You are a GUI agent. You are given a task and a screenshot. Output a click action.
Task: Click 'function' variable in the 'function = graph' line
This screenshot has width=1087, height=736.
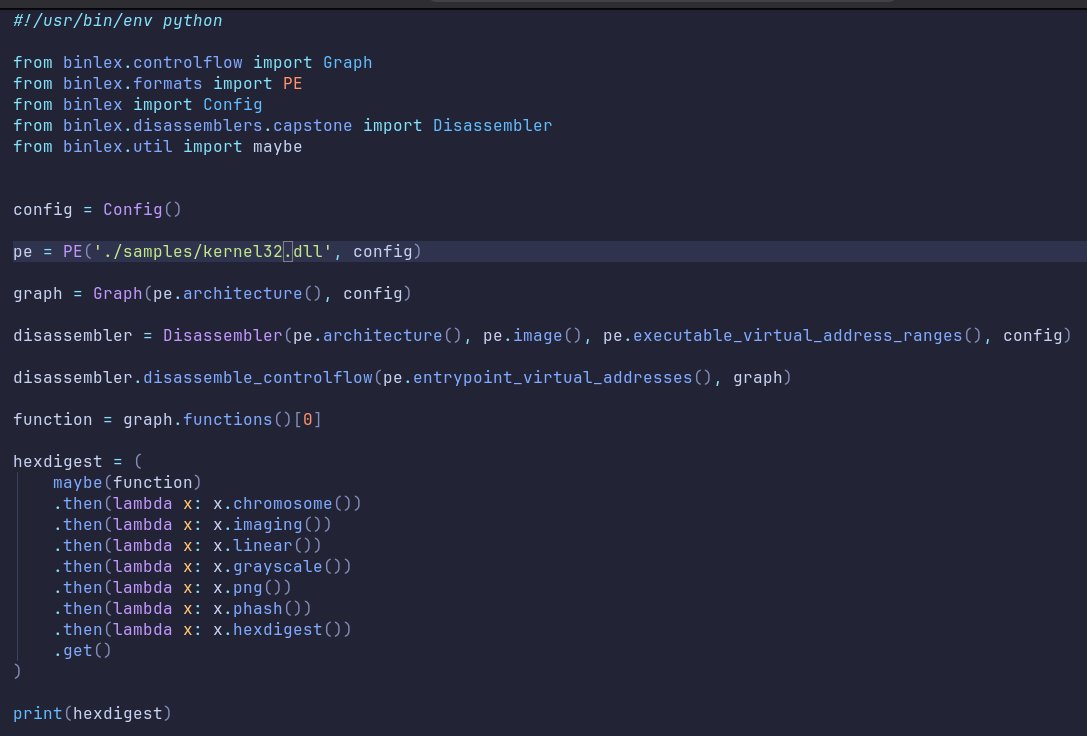[53, 420]
